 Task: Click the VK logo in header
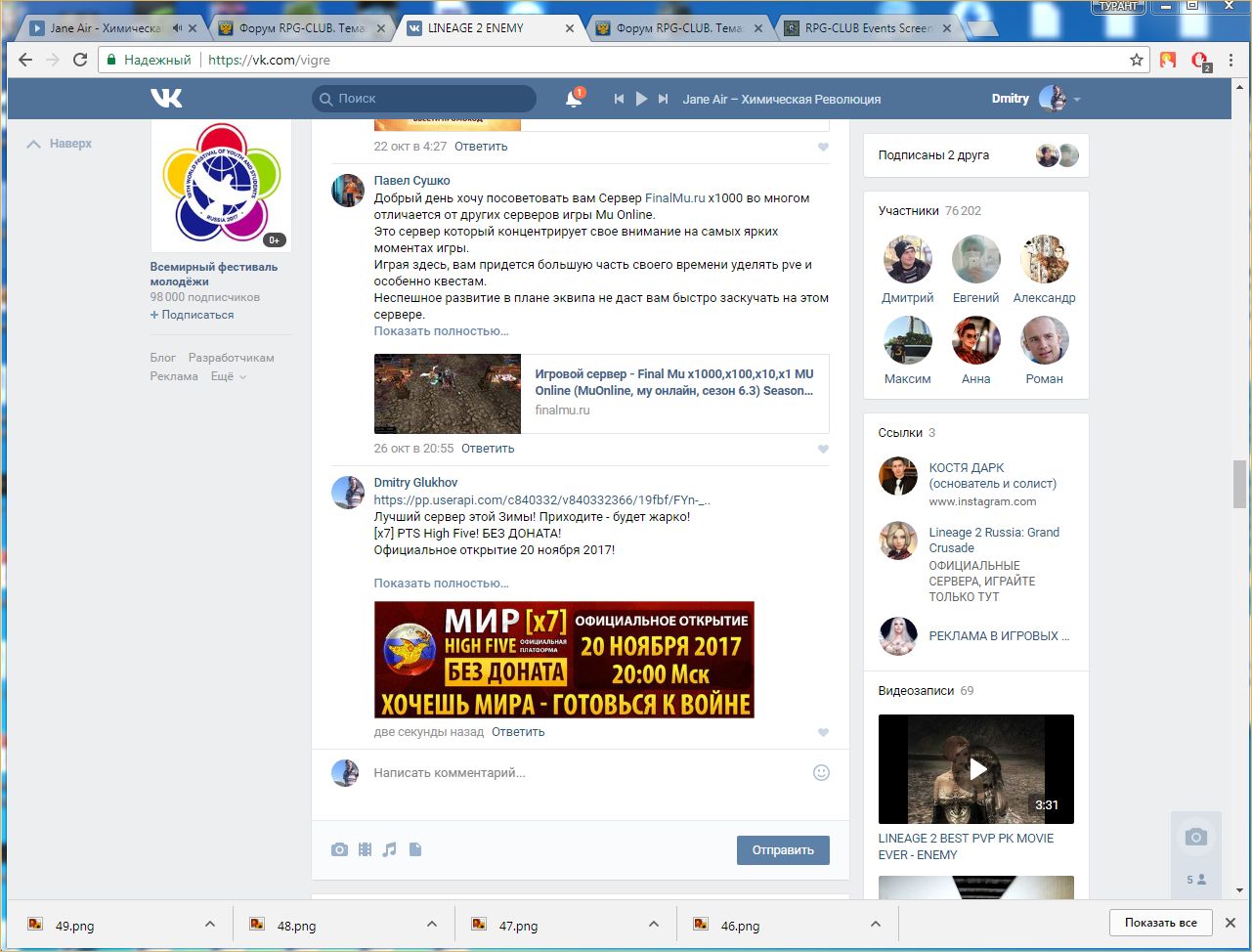(x=166, y=98)
